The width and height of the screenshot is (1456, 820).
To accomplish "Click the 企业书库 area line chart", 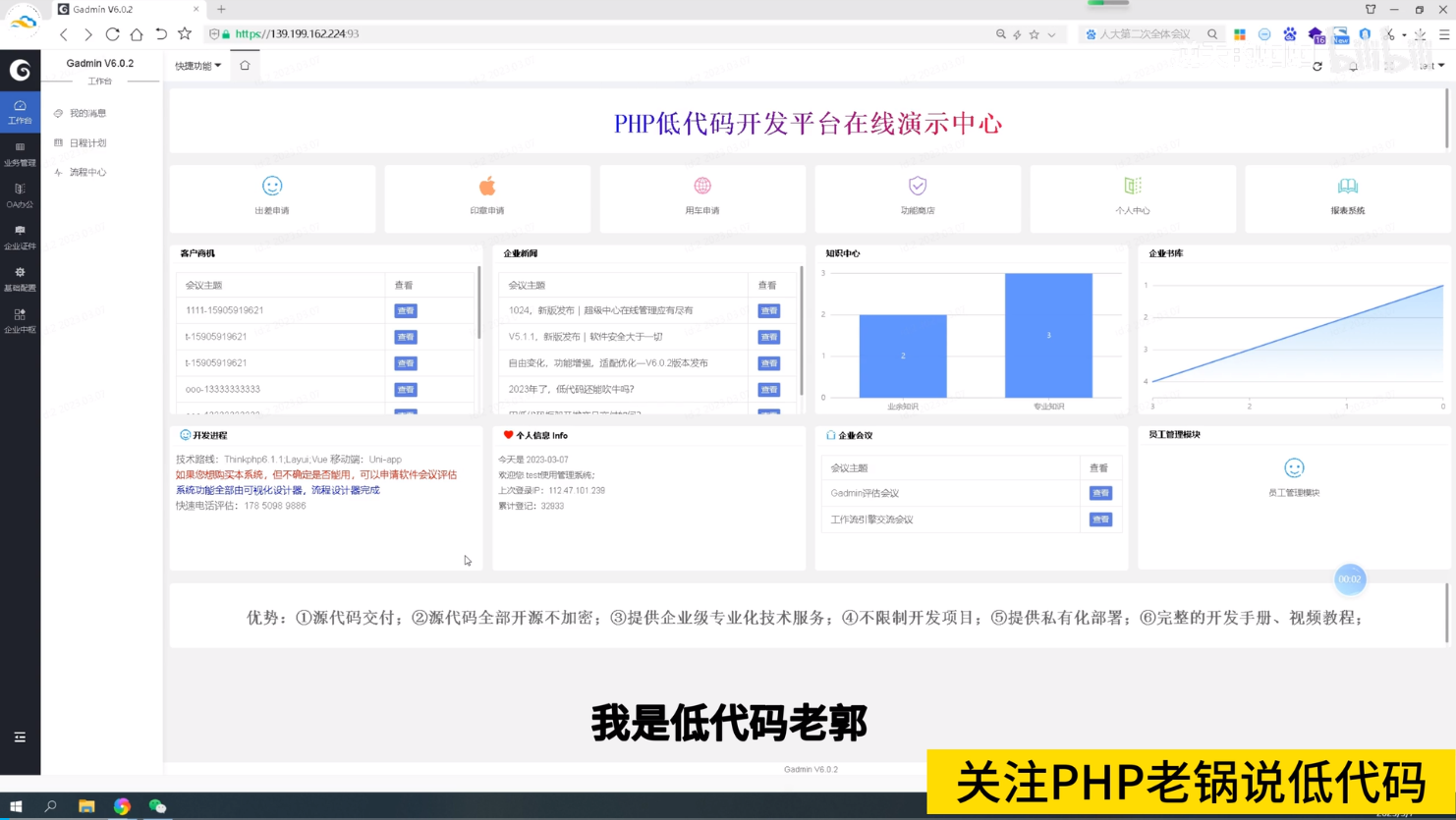I will 1297,342.
